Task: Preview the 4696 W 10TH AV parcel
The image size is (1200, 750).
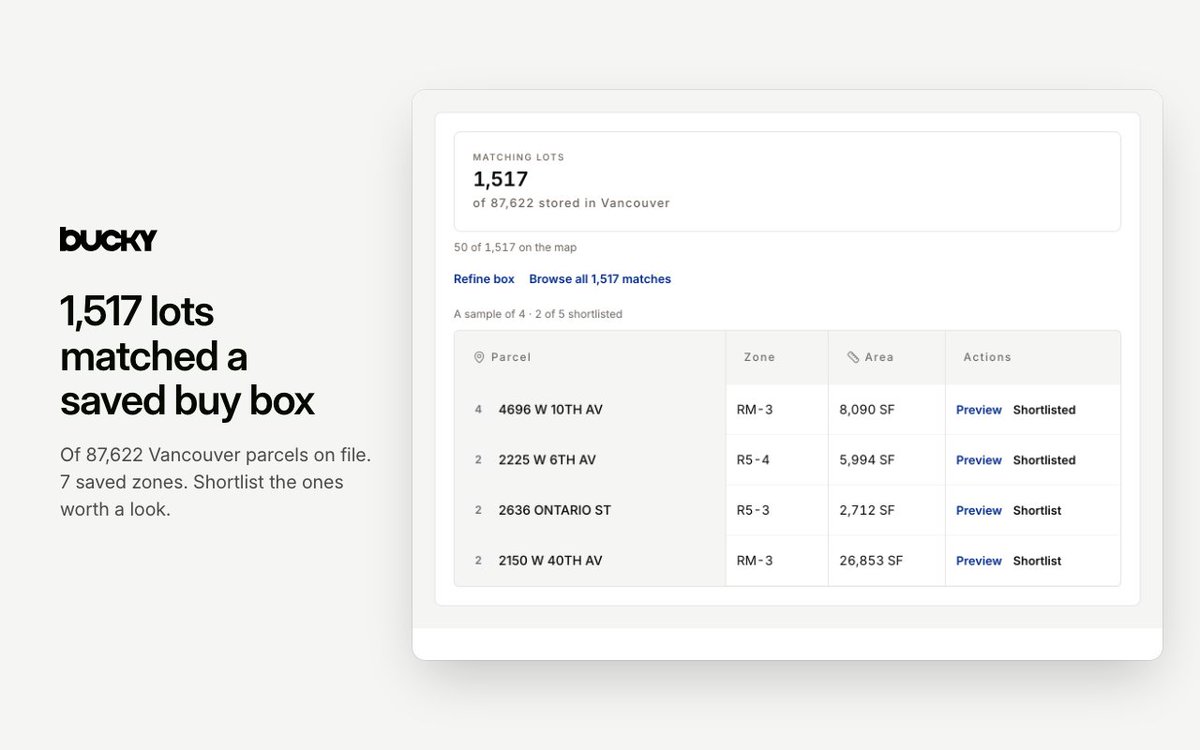Action: (979, 410)
